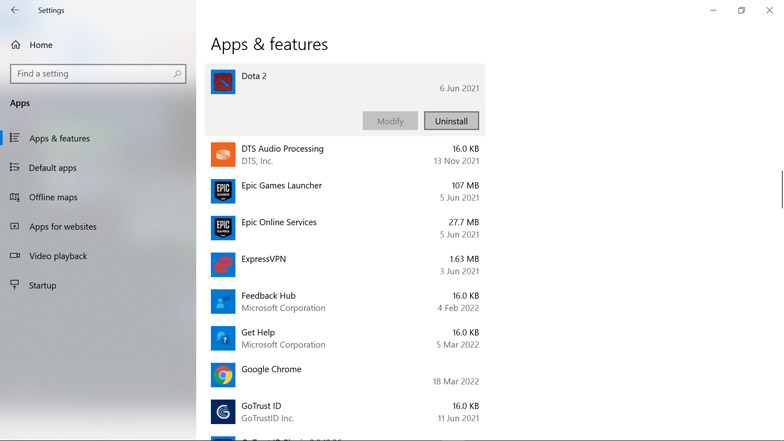The width and height of the screenshot is (784, 441).
Task: Click the Epic Online Services icon
Action: pyautogui.click(x=223, y=228)
